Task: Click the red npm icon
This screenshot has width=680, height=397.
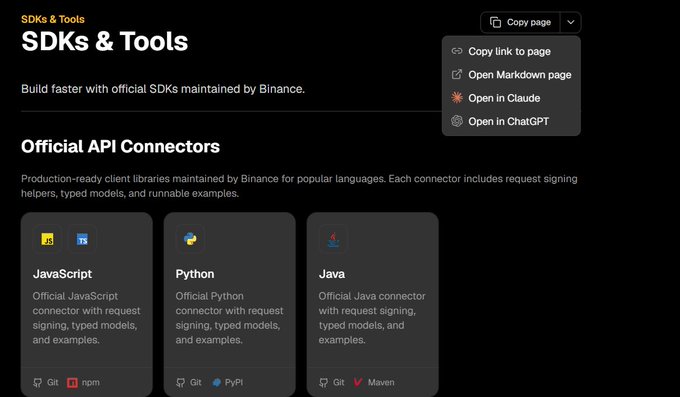Action: tap(72, 383)
